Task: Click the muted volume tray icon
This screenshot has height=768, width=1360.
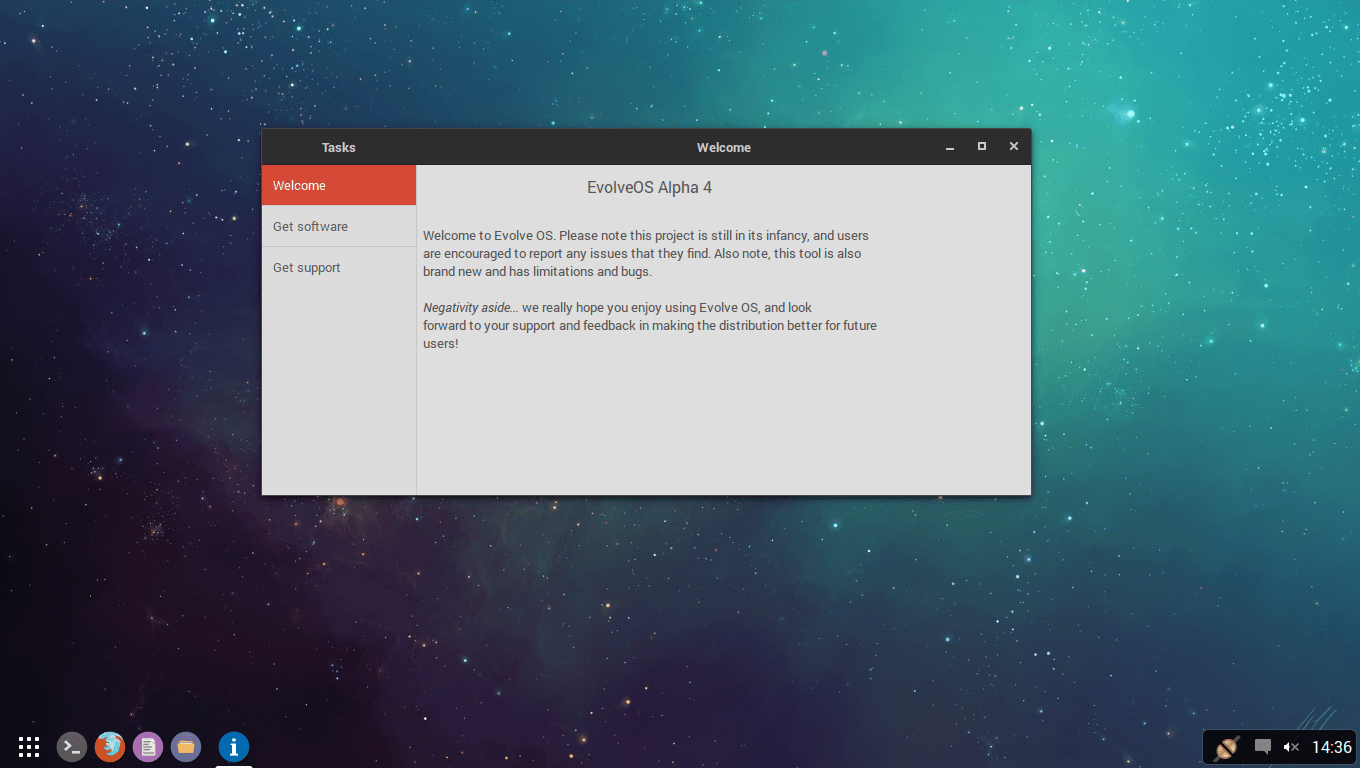Action: coord(1291,747)
